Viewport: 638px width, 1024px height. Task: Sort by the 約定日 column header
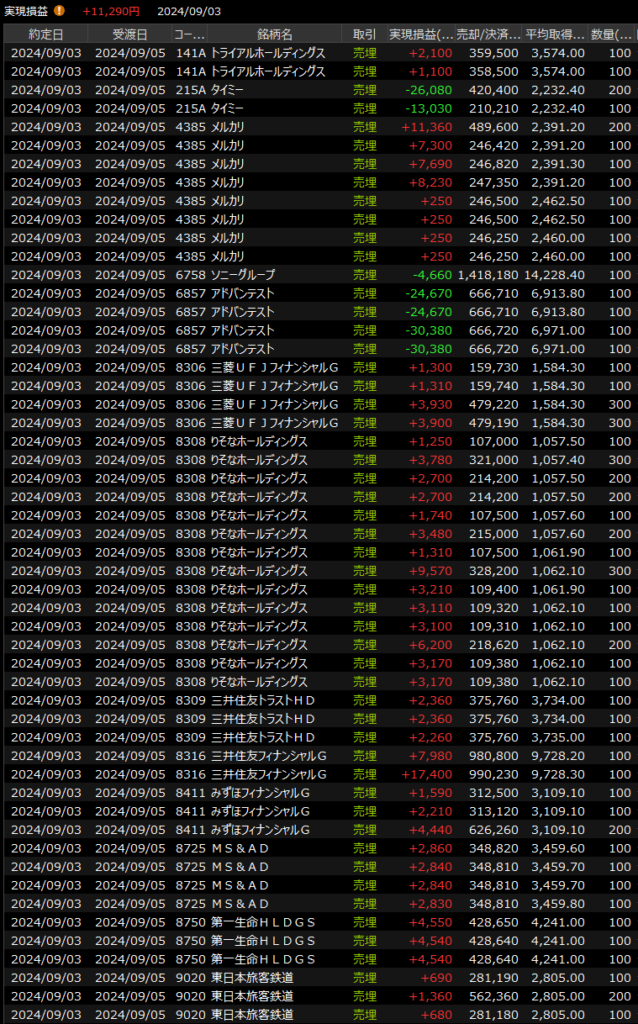(44, 34)
